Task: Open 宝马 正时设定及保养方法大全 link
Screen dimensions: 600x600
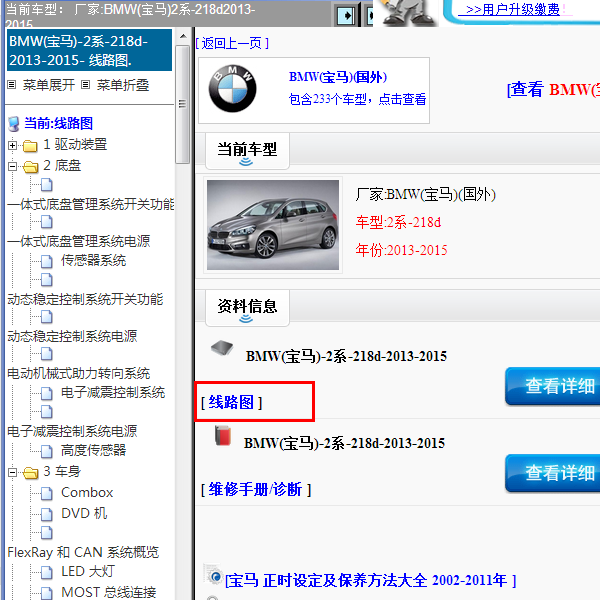Action: click(x=370, y=580)
